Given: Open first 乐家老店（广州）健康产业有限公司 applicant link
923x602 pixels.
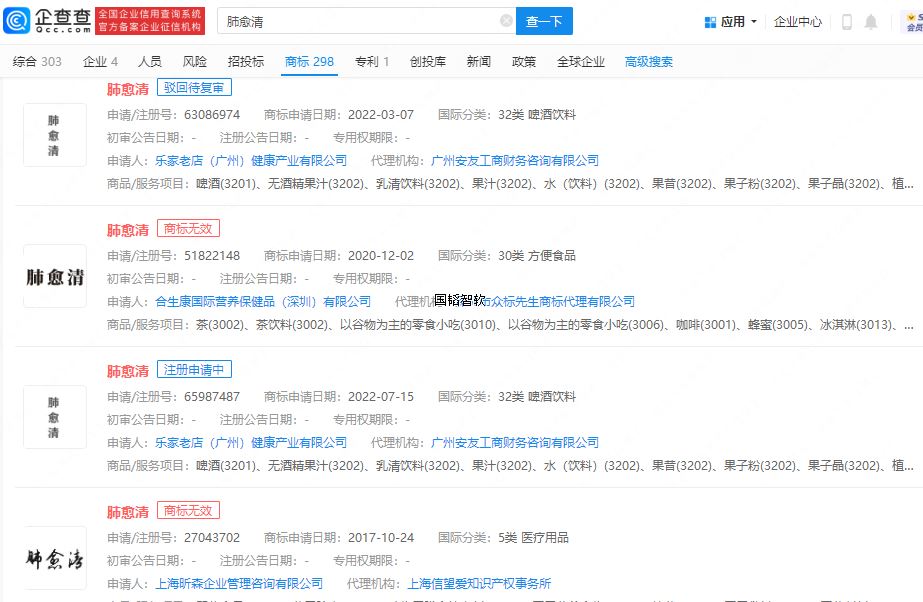Looking at the screenshot, I should (251, 160).
